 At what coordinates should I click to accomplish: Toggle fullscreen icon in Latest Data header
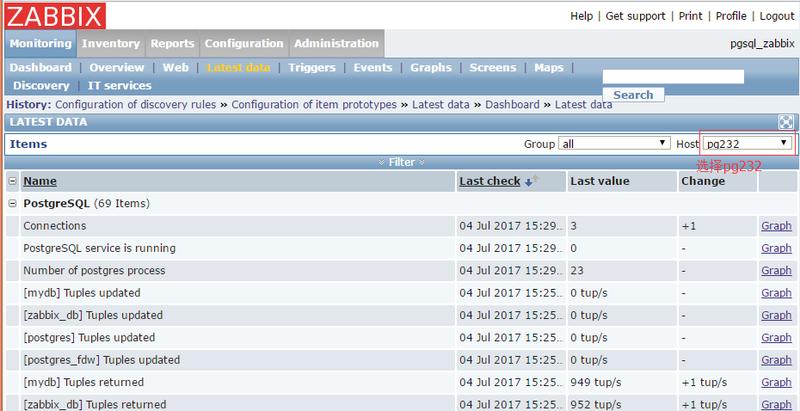[786, 122]
